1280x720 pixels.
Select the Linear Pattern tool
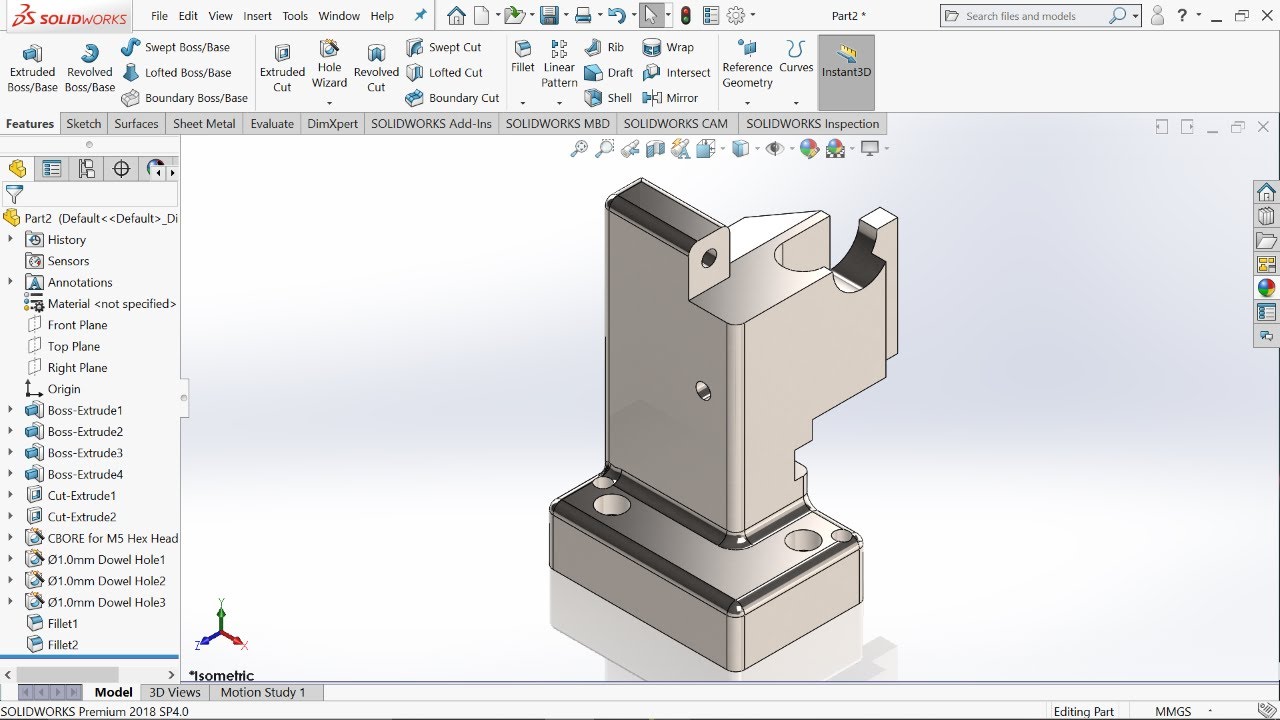click(x=559, y=64)
